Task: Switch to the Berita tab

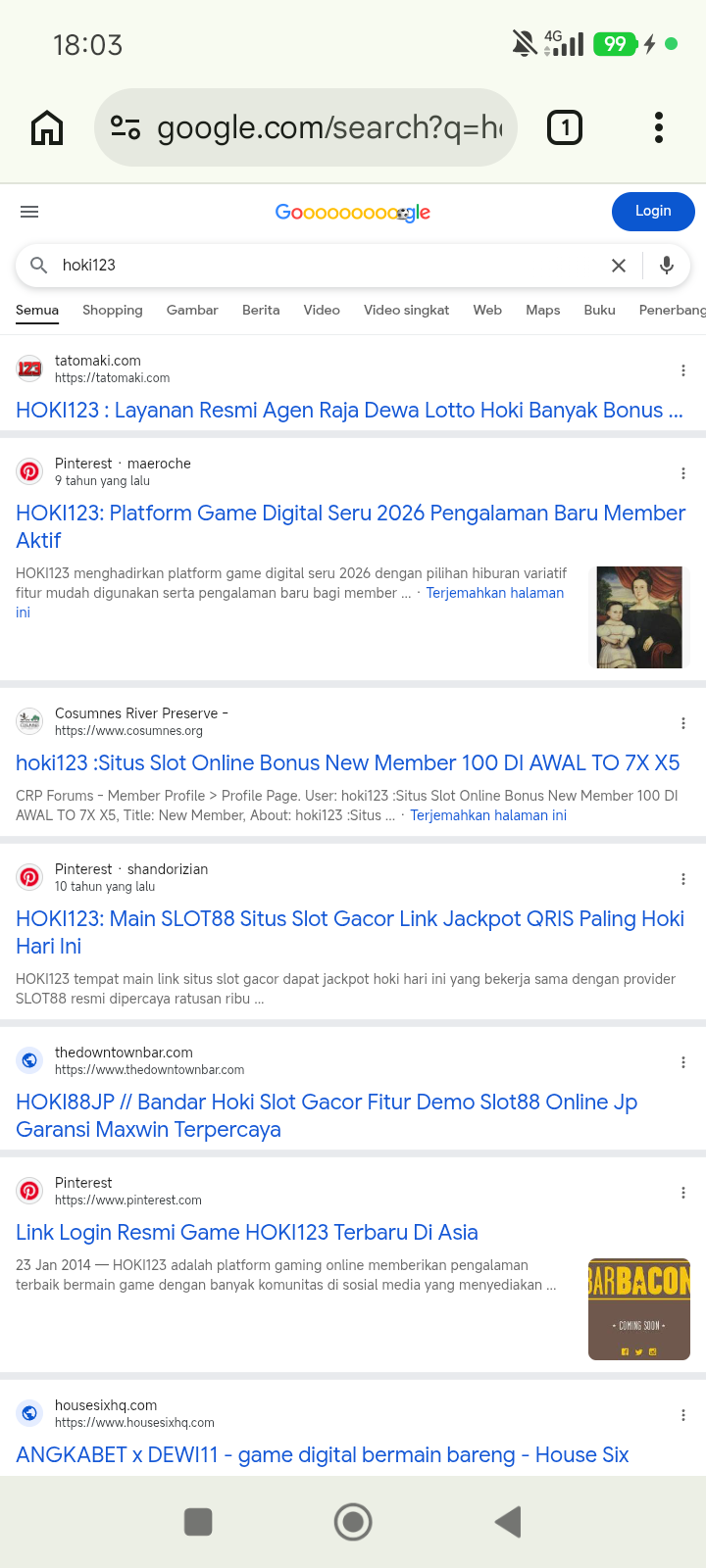Action: tap(261, 310)
